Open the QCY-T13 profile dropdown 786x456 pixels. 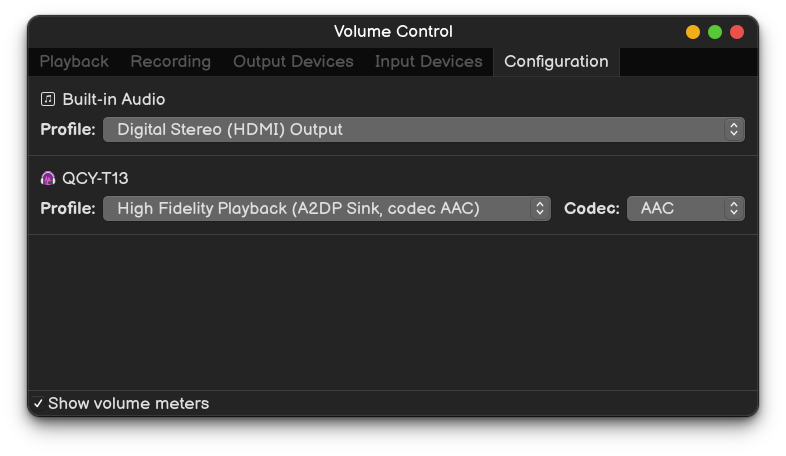[x=327, y=208]
